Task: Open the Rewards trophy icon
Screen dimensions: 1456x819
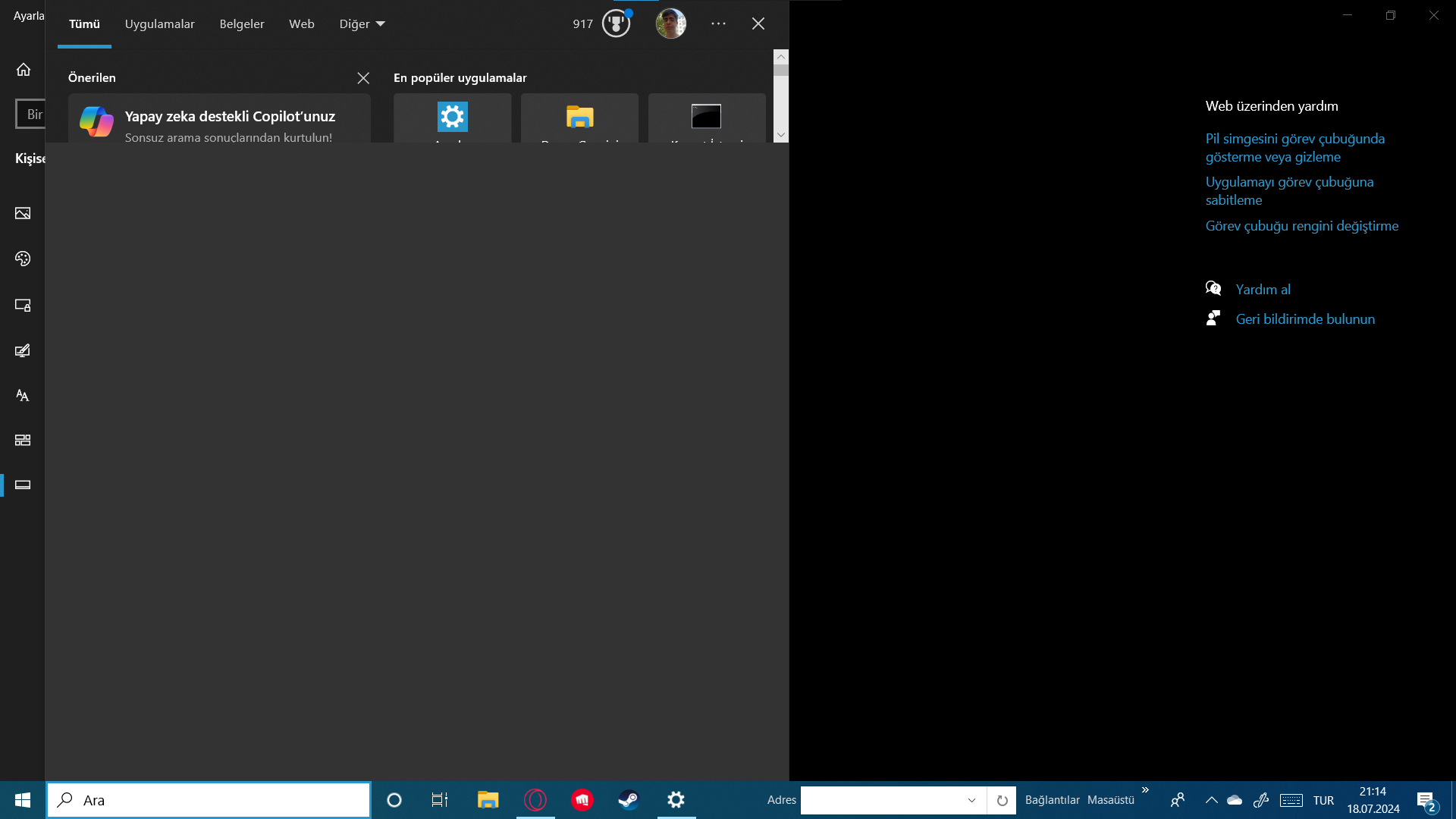Action: pos(616,24)
